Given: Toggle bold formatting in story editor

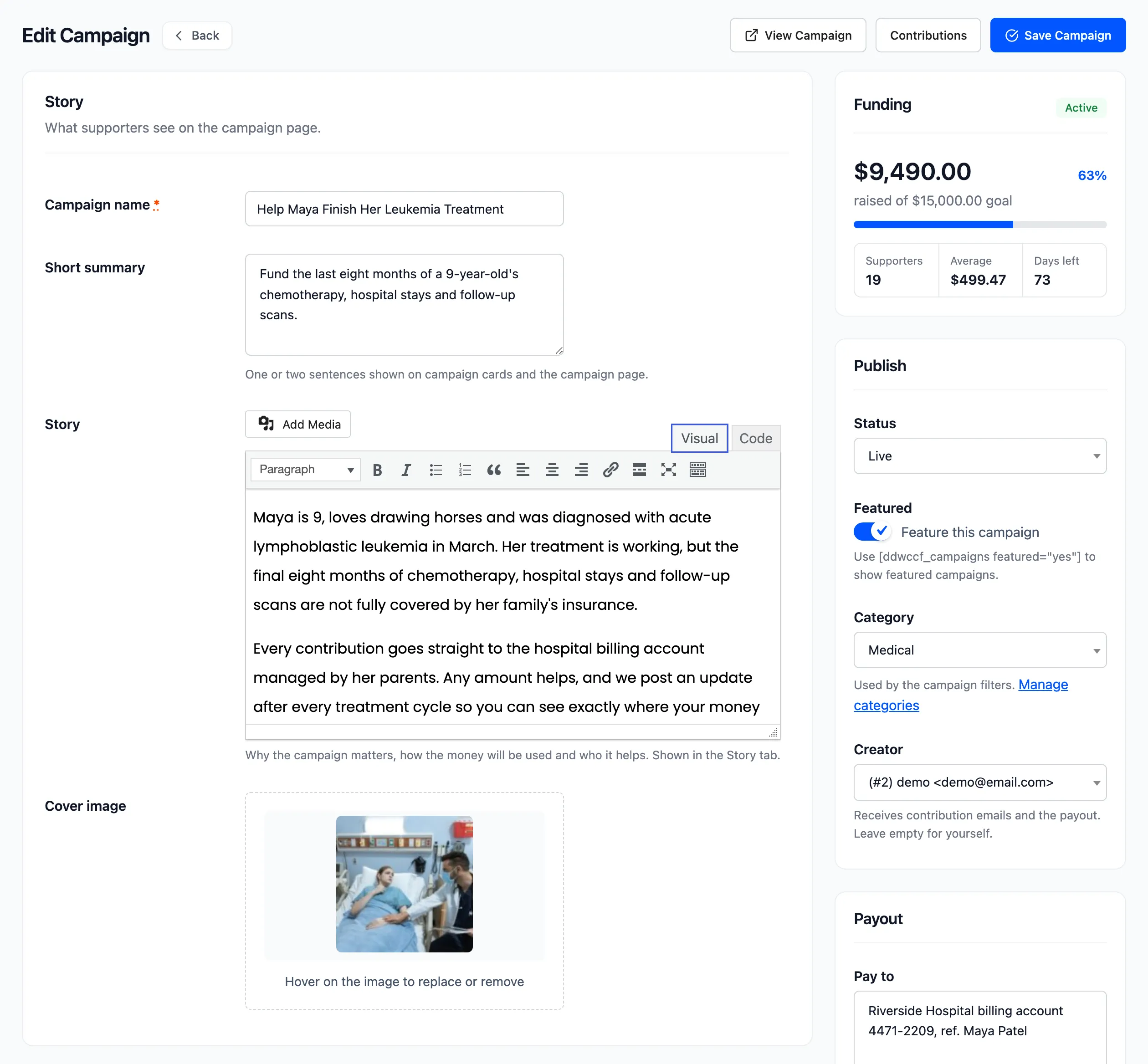Looking at the screenshot, I should pos(377,470).
